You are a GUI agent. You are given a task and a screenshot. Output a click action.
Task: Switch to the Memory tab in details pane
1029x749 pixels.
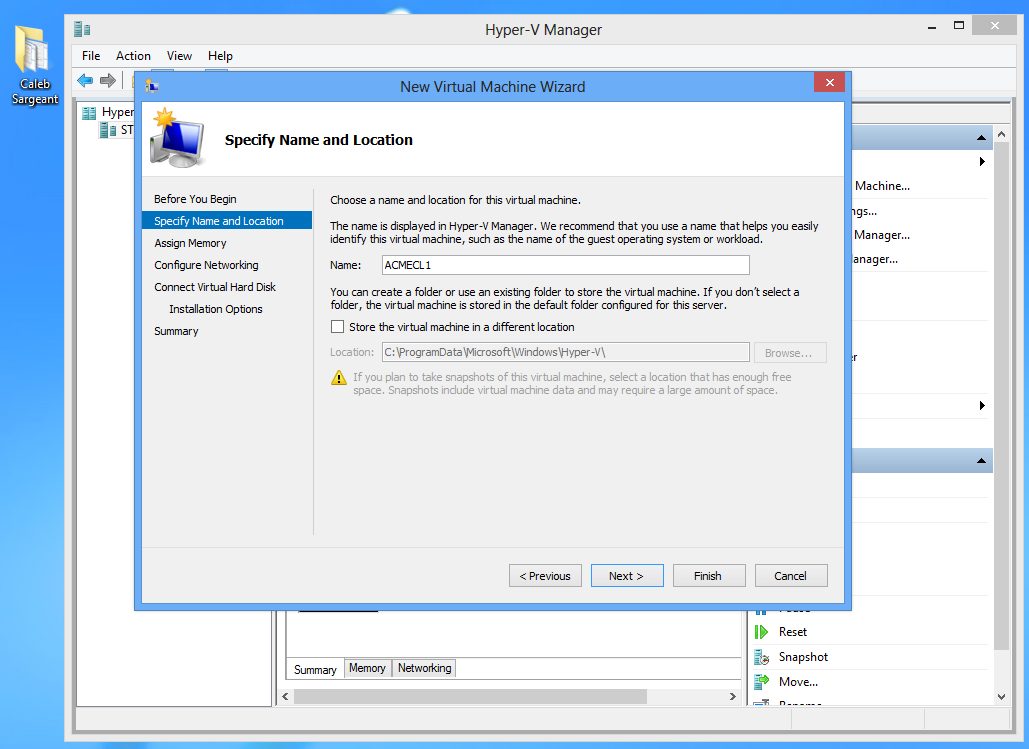click(x=368, y=668)
